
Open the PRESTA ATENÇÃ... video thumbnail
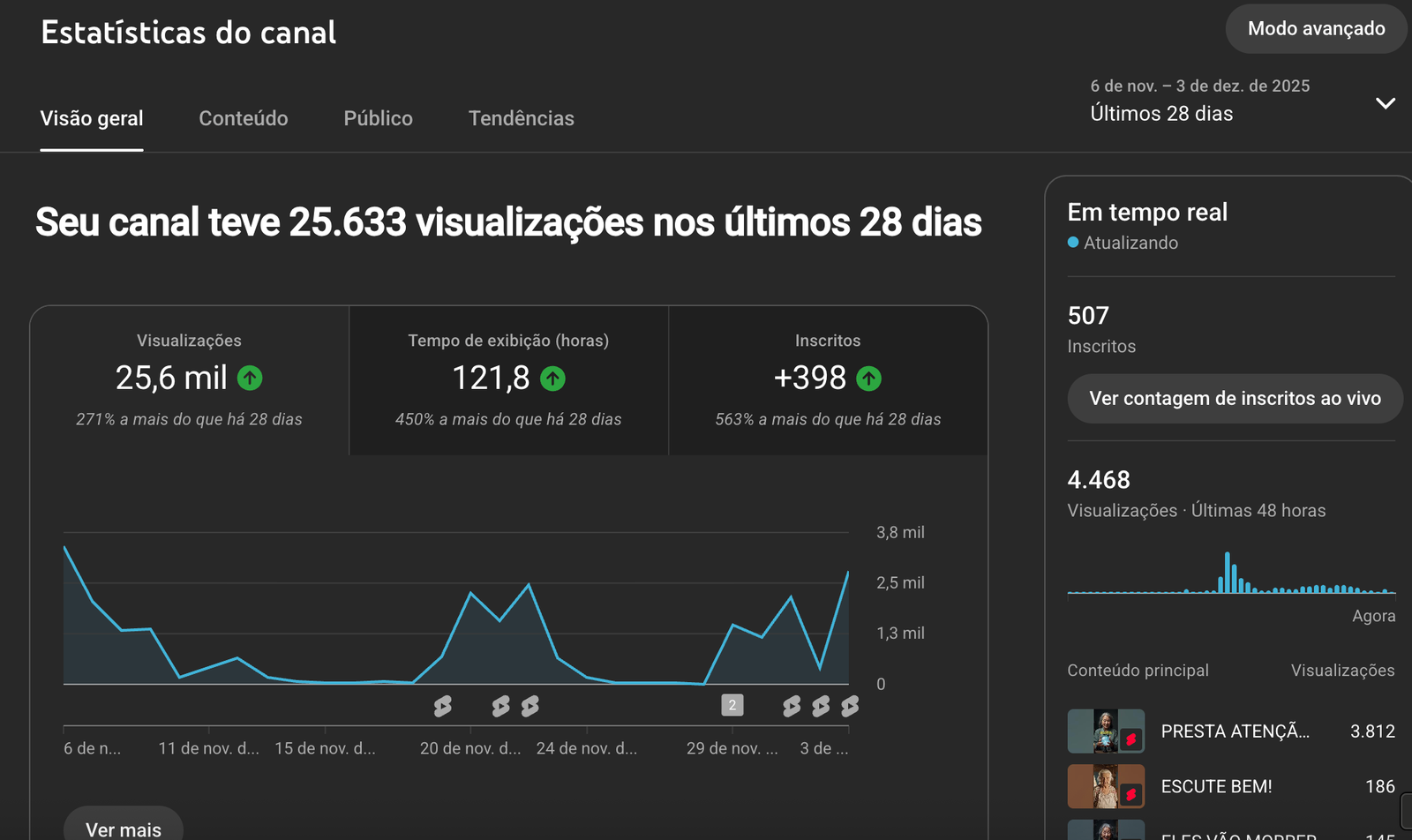coord(1106,731)
